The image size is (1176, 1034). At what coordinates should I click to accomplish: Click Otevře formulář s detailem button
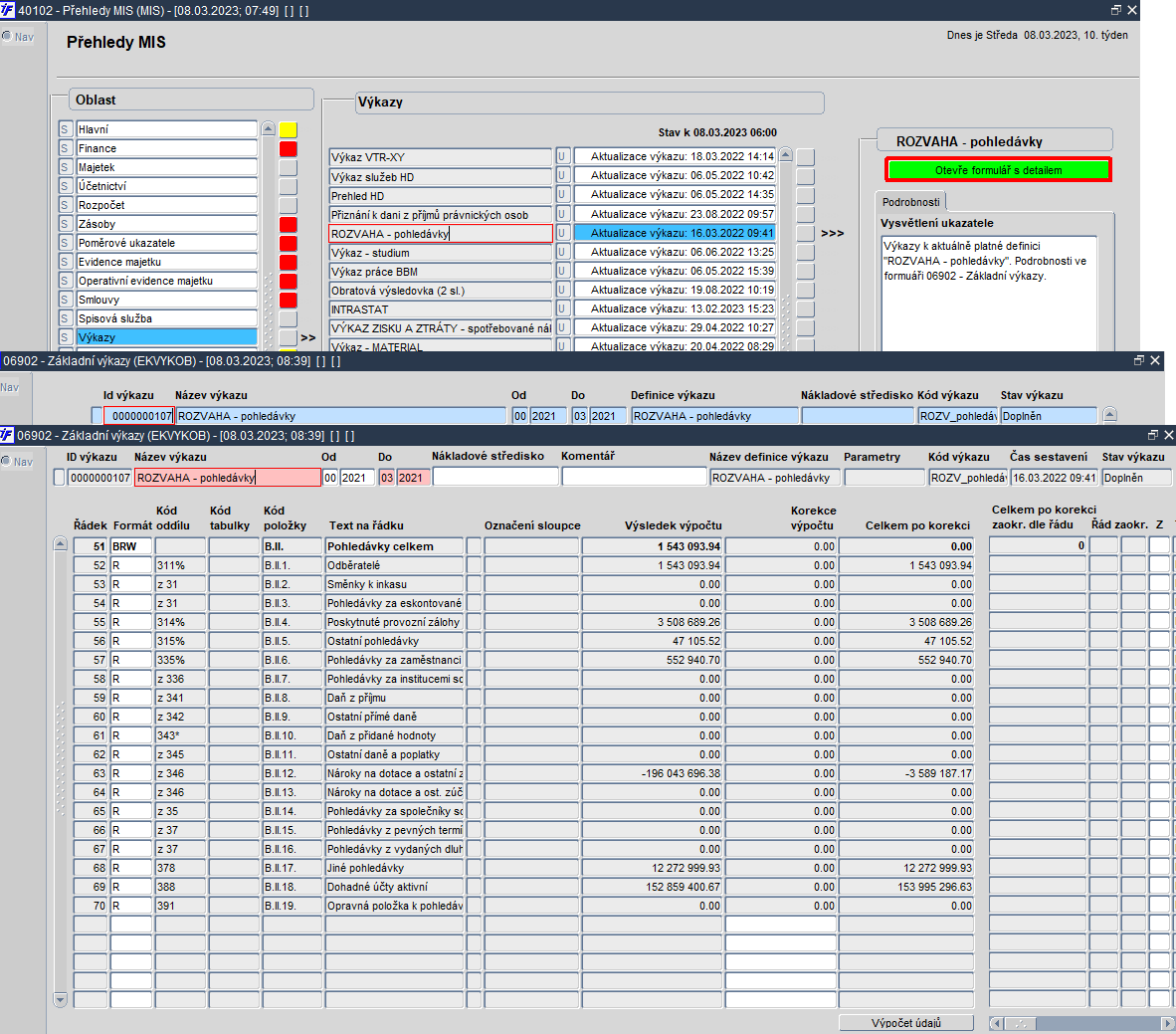(x=998, y=170)
